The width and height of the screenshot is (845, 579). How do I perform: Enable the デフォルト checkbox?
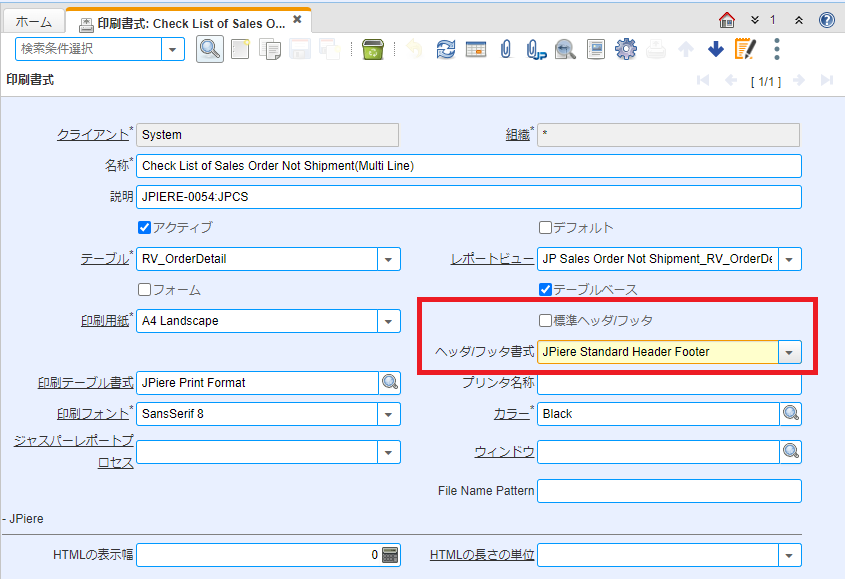click(545, 227)
